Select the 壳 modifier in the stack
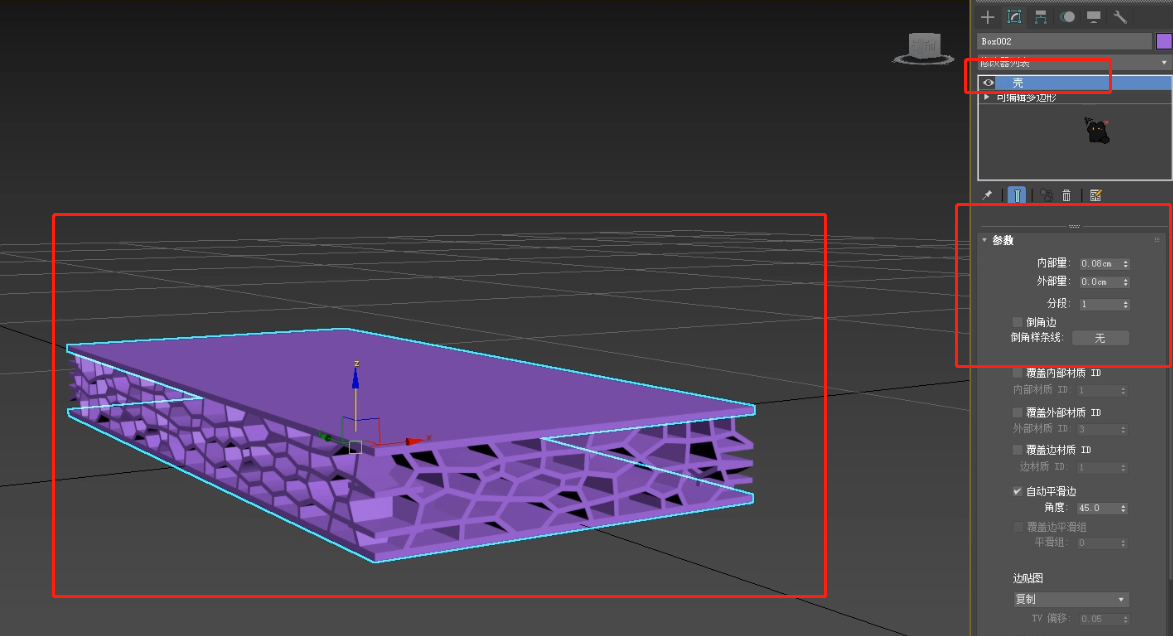 click(1083, 82)
